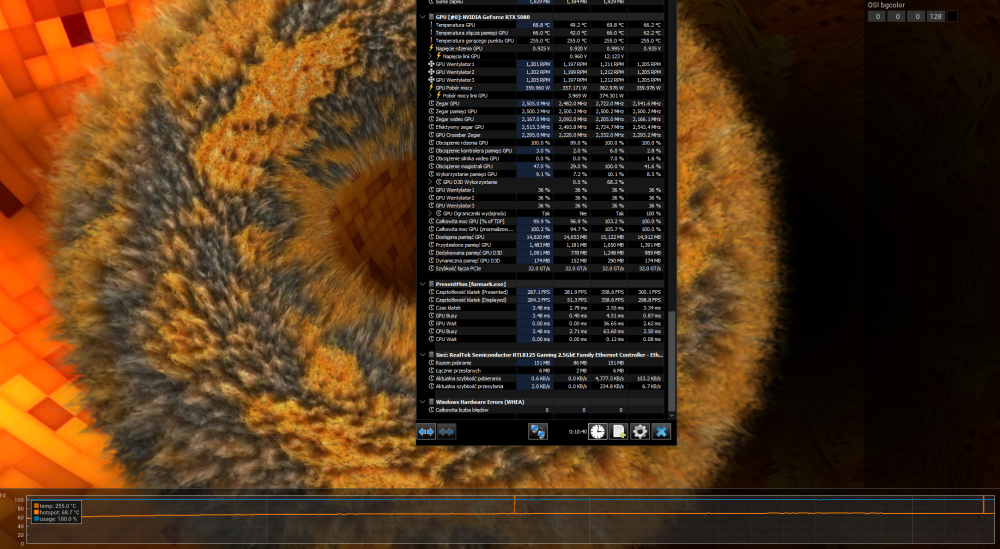Image resolution: width=1000 pixels, height=549 pixels.
Task: Reset the elapsed time clock icon
Action: click(x=598, y=432)
